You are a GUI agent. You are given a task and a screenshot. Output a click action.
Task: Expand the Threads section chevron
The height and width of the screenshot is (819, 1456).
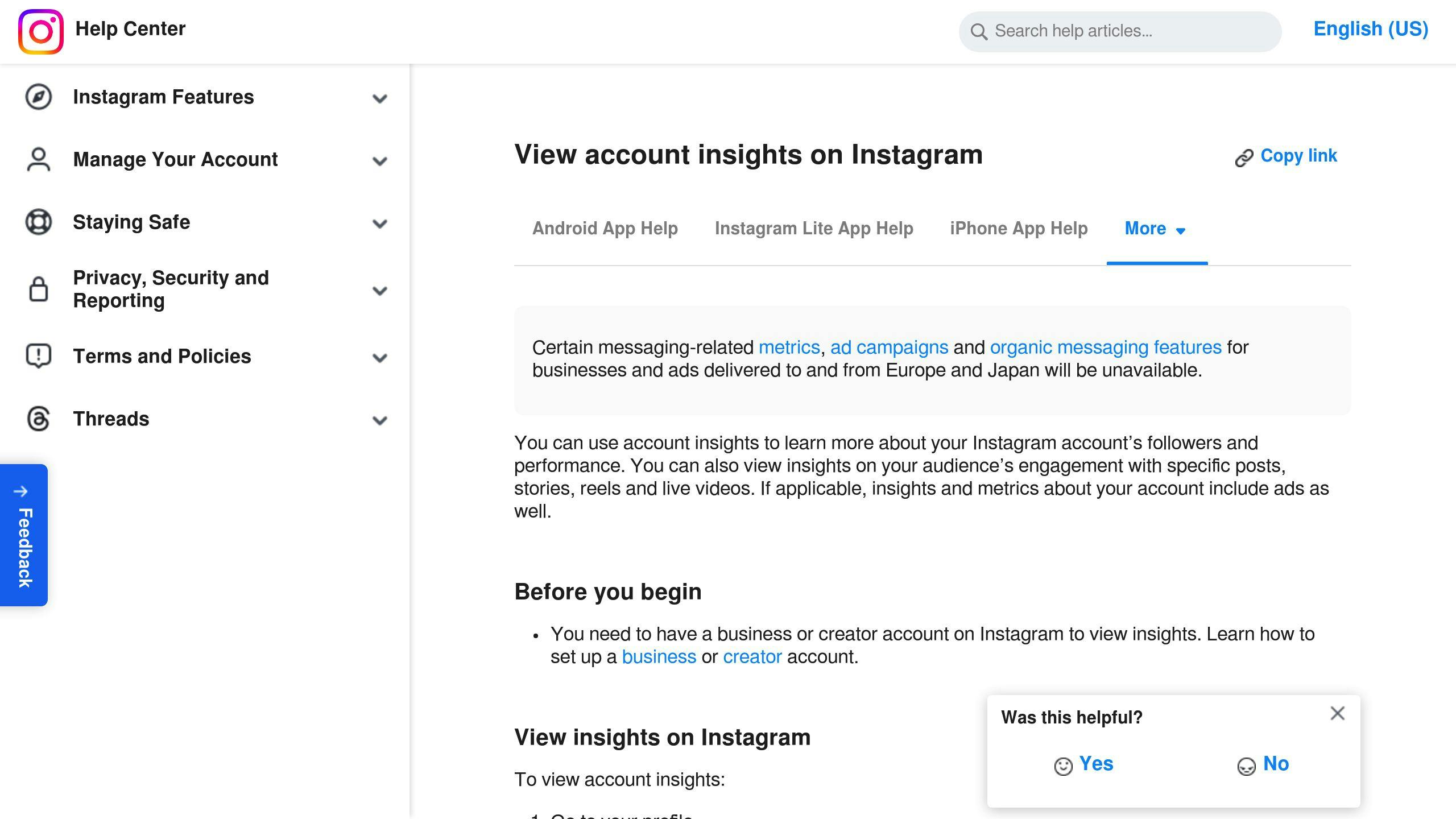[380, 420]
